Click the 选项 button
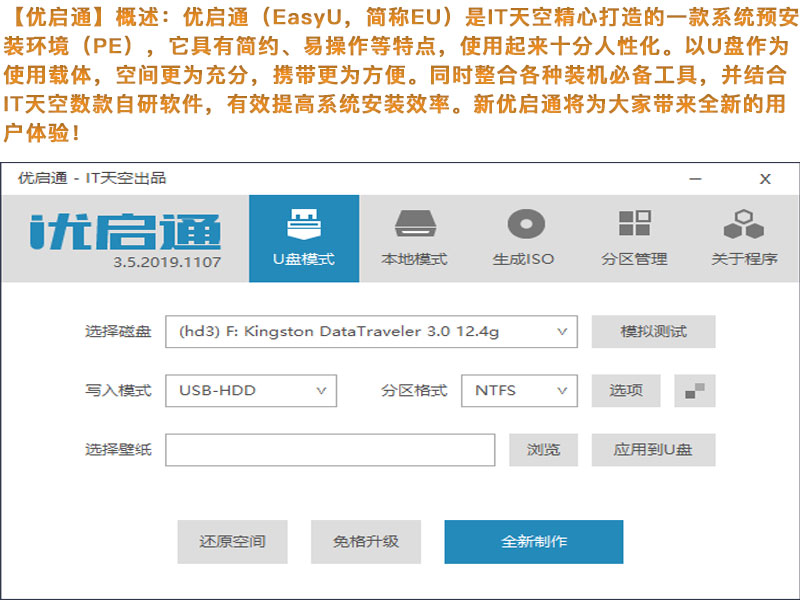Viewport: 800px width, 600px height. point(626,391)
